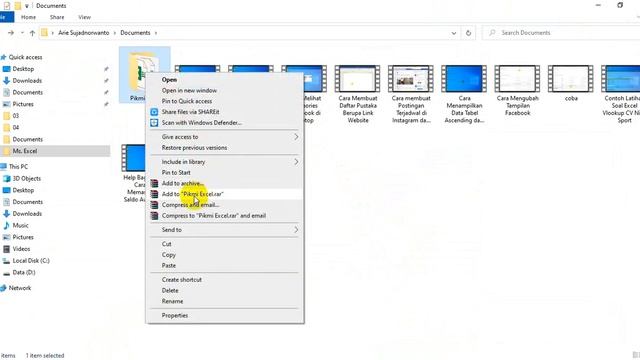The height and width of the screenshot is (360, 640).
Task: Expand the Send to submenu arrow
Action: tap(296, 230)
